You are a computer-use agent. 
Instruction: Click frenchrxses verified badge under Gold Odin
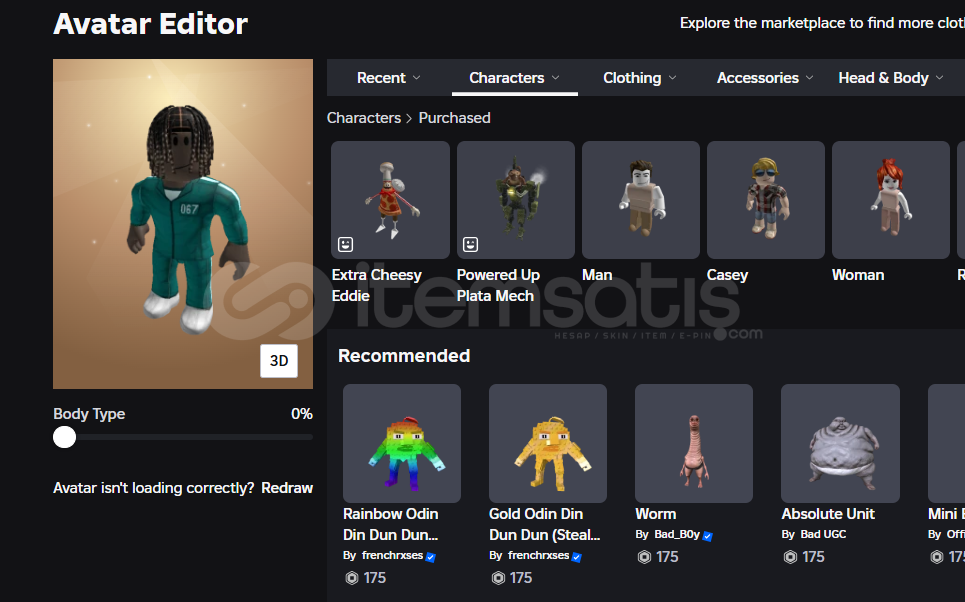577,557
